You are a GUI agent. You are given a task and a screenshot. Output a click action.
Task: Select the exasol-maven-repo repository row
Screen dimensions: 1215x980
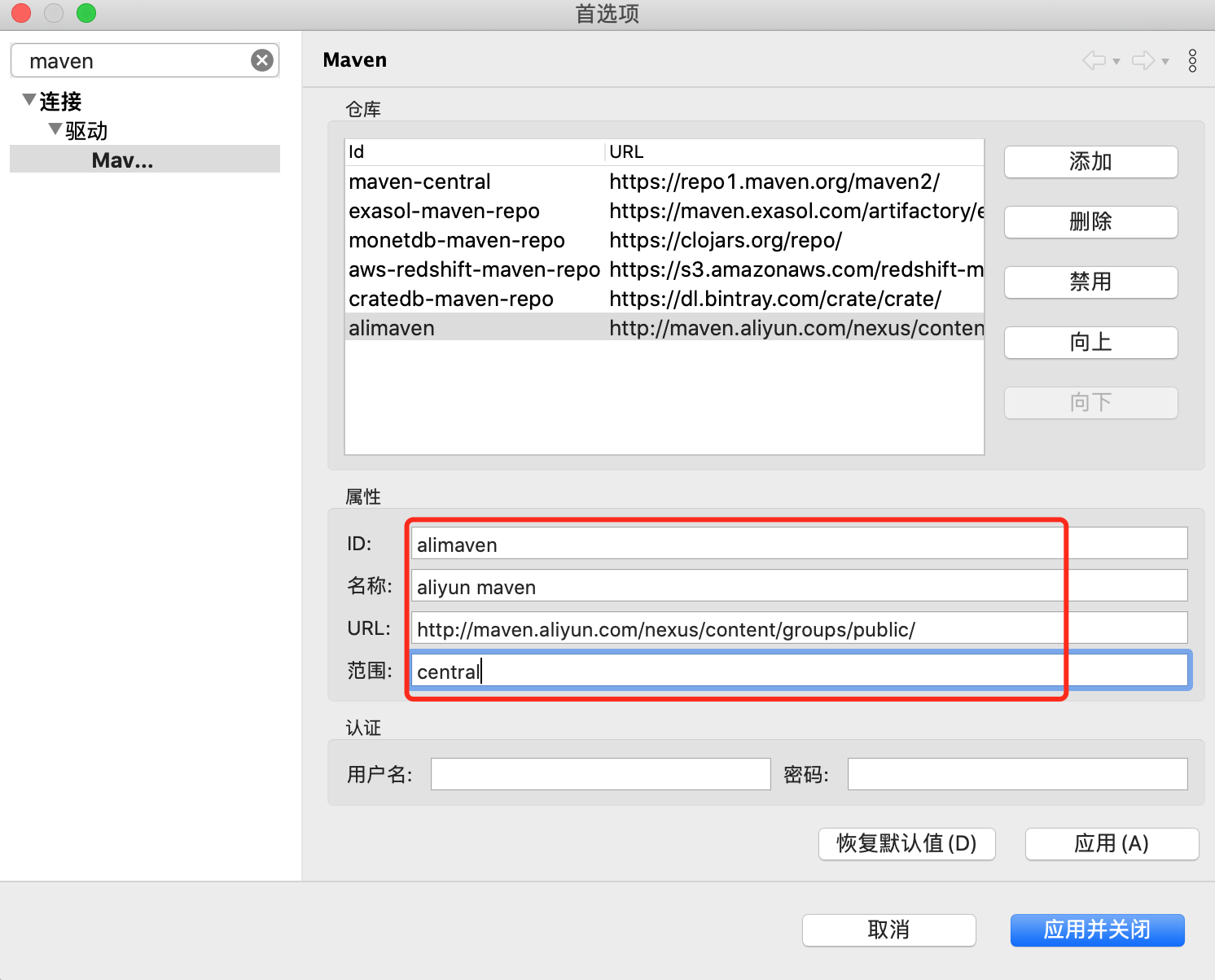[665, 211]
